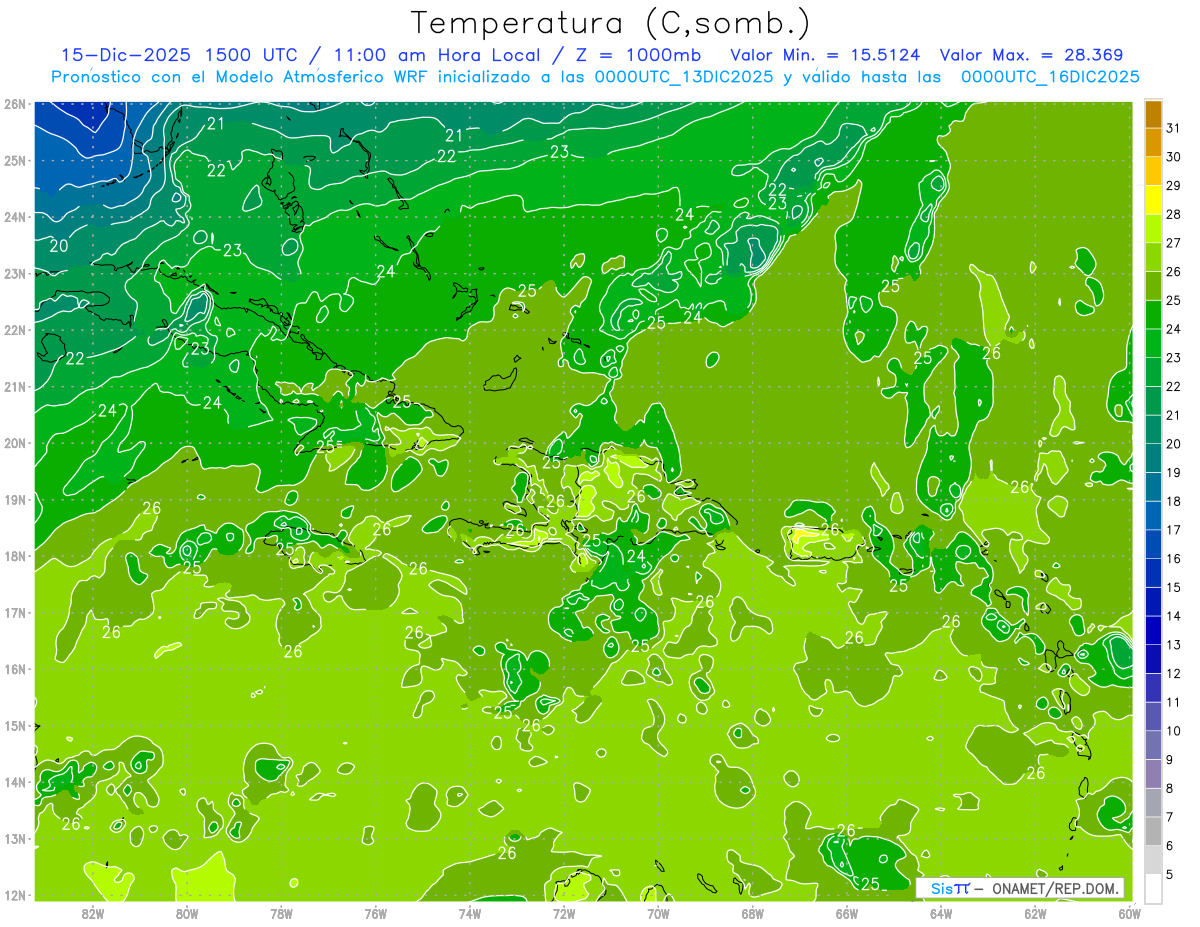
Task: Click the '70W' longitude axis label
Action: (x=658, y=913)
